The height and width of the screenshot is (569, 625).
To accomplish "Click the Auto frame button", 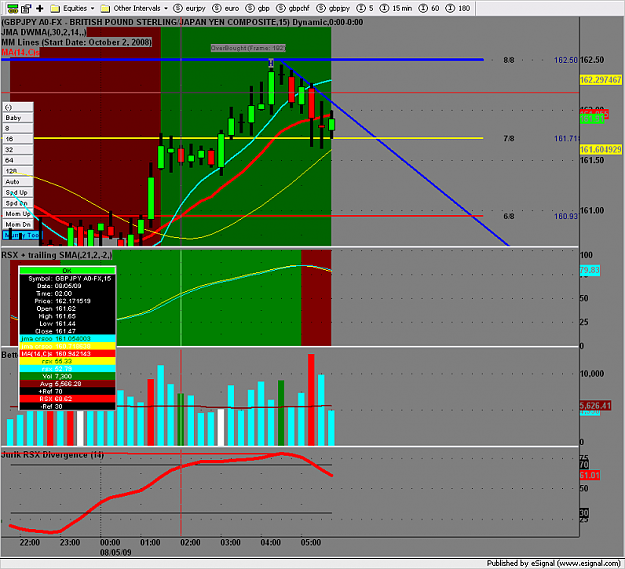I will point(18,182).
